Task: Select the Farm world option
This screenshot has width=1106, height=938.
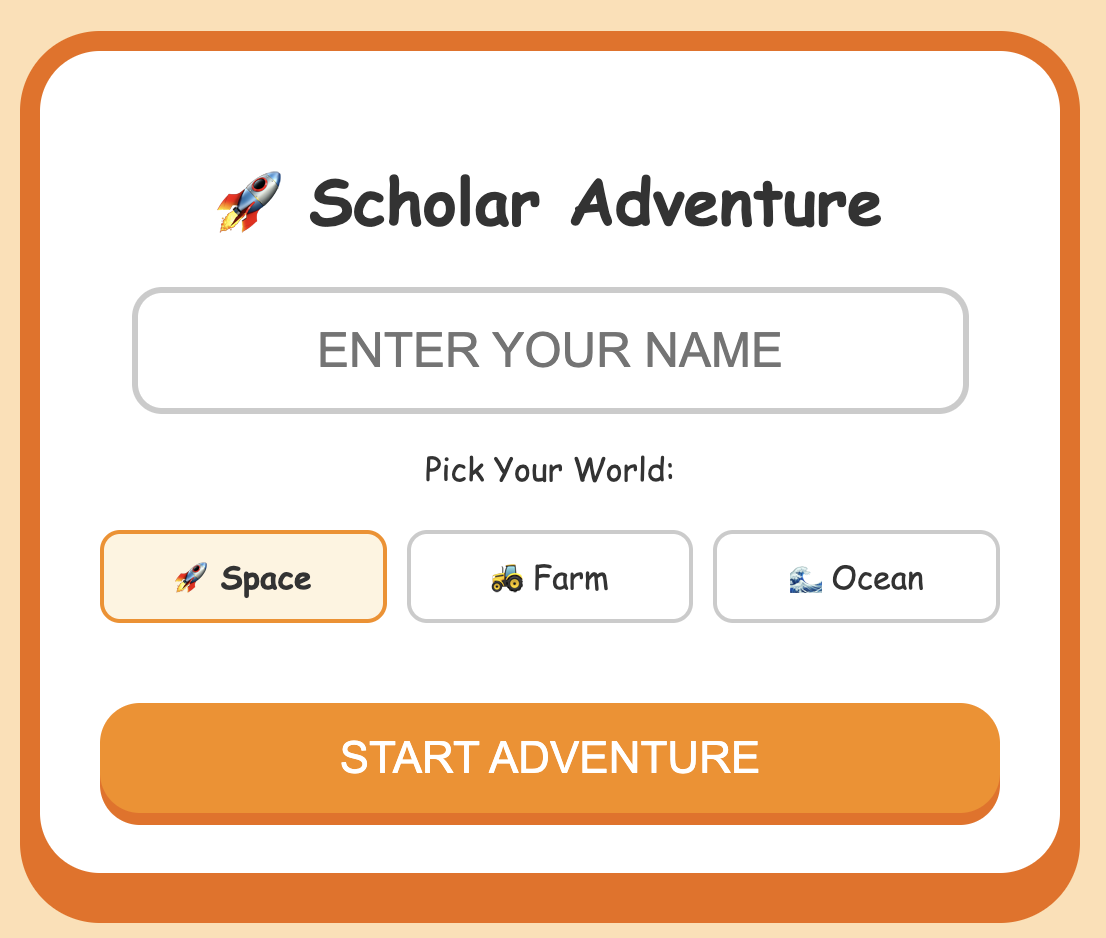Action: (549, 577)
